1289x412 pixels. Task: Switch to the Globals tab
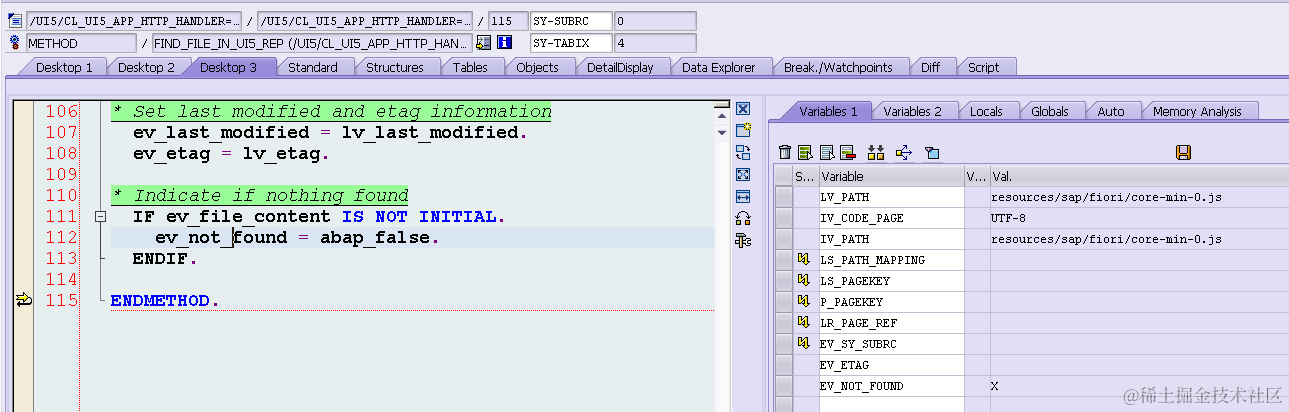(1050, 112)
